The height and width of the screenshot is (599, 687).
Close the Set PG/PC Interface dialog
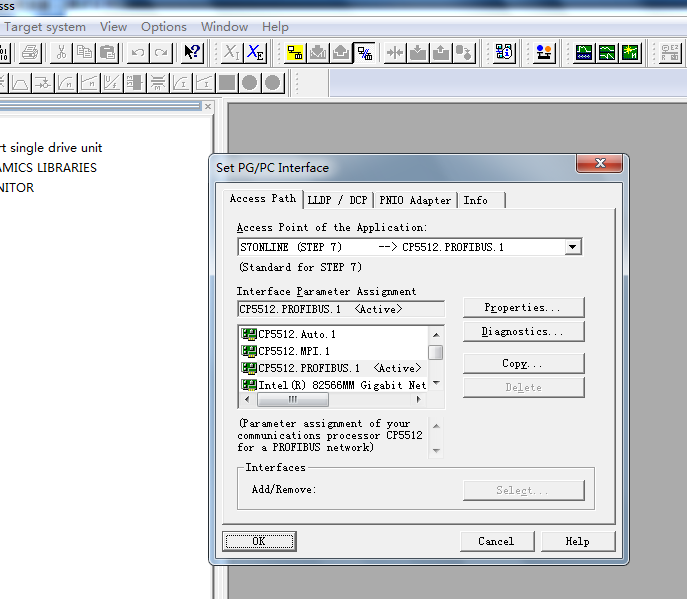coord(600,163)
